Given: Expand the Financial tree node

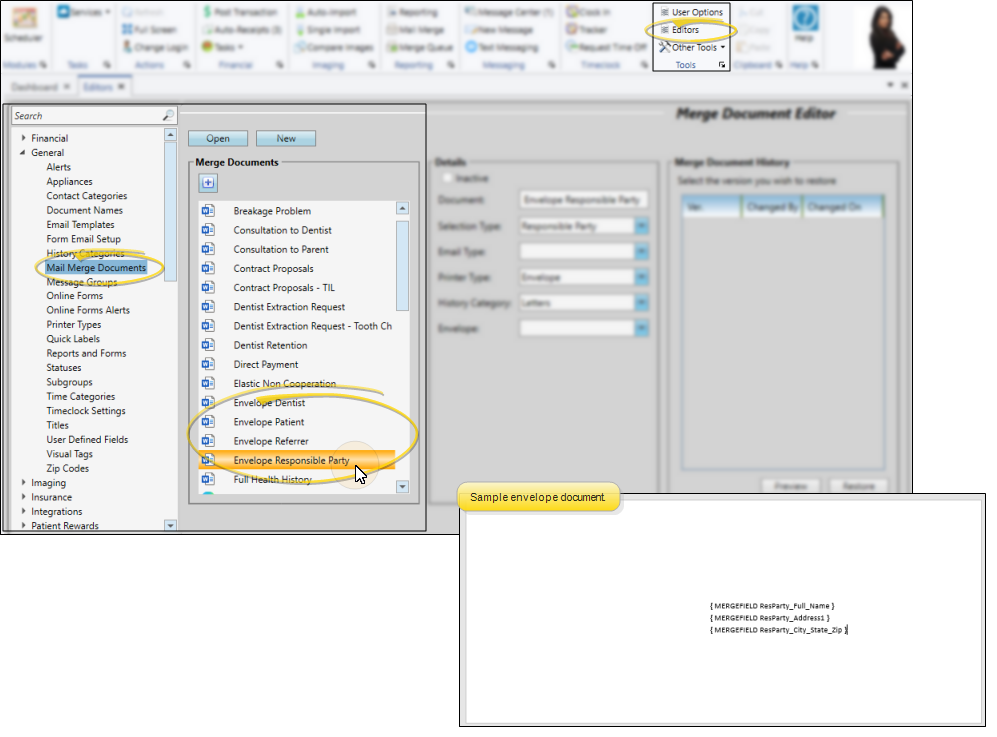Looking at the screenshot, I should pyautogui.click(x=23, y=138).
